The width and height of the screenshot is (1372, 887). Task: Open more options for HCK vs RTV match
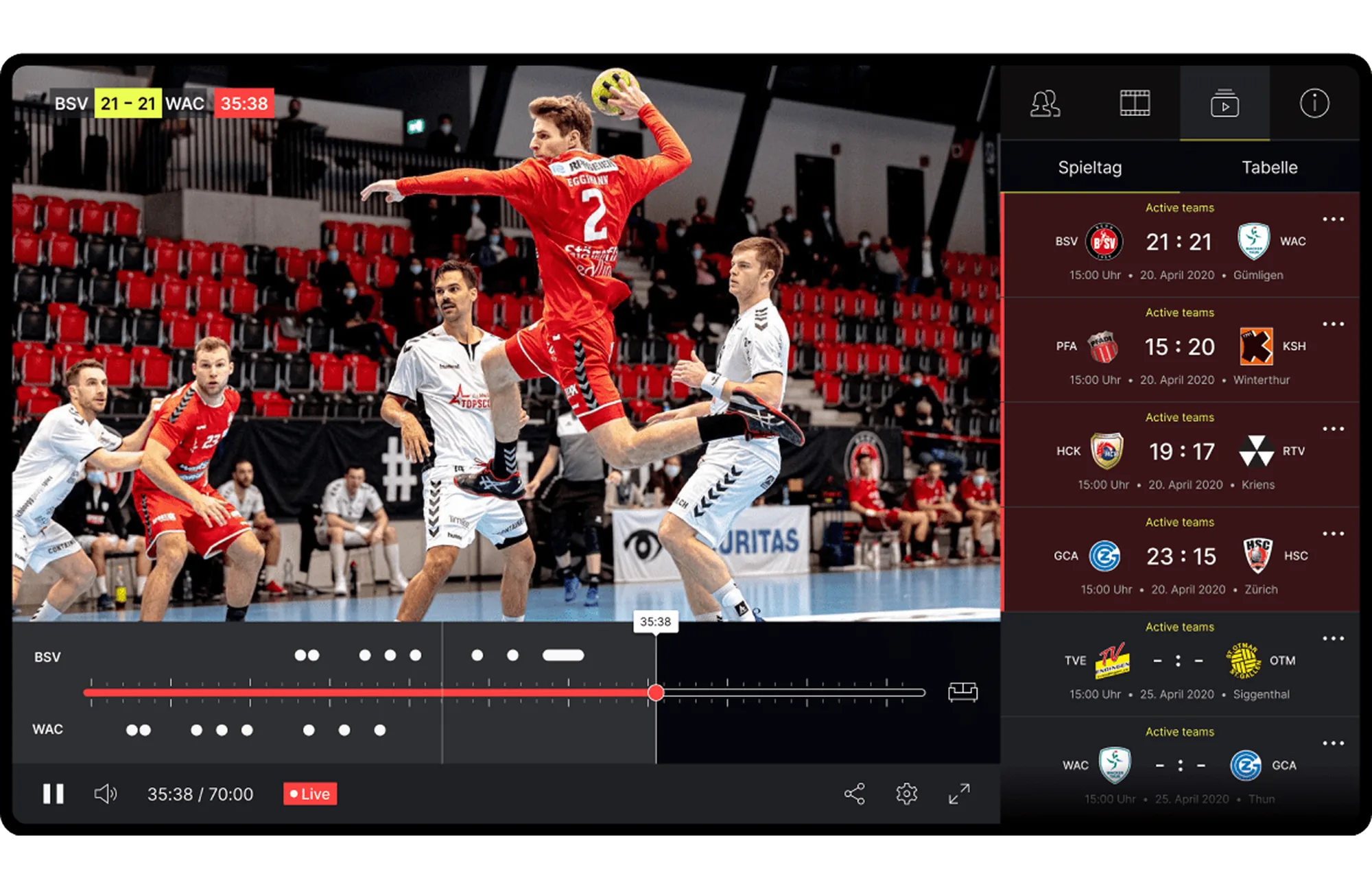tap(1333, 429)
